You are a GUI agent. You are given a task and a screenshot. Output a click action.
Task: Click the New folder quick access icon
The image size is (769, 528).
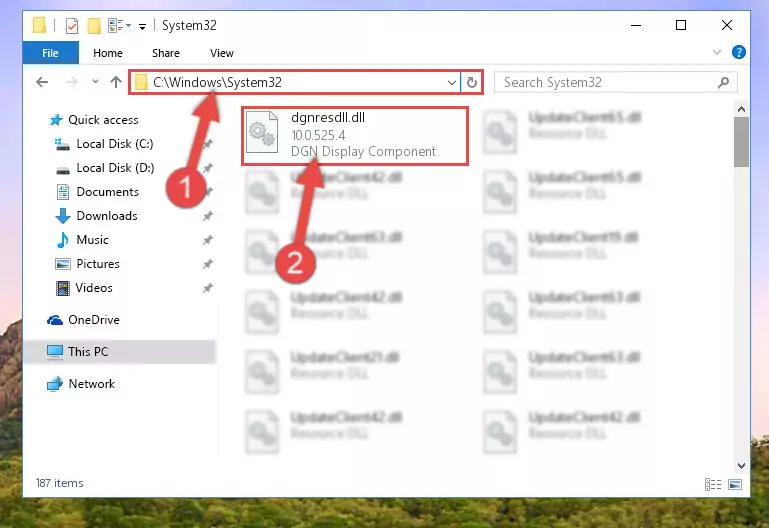[94, 25]
